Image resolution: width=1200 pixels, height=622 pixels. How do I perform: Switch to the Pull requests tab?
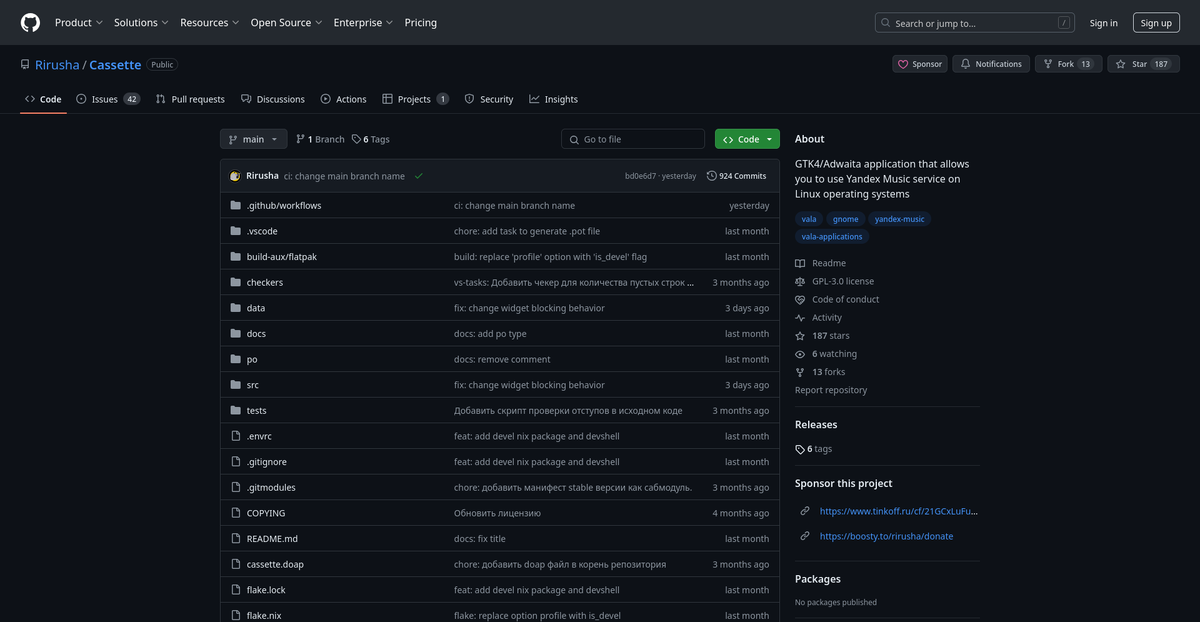click(190, 99)
